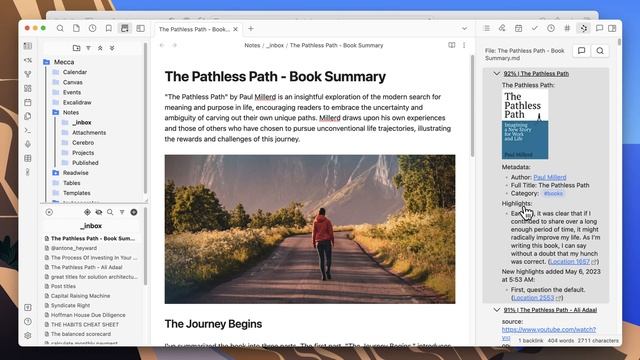Click the files icon in top toolbar
This screenshot has width=640, height=360.
coord(76,29)
